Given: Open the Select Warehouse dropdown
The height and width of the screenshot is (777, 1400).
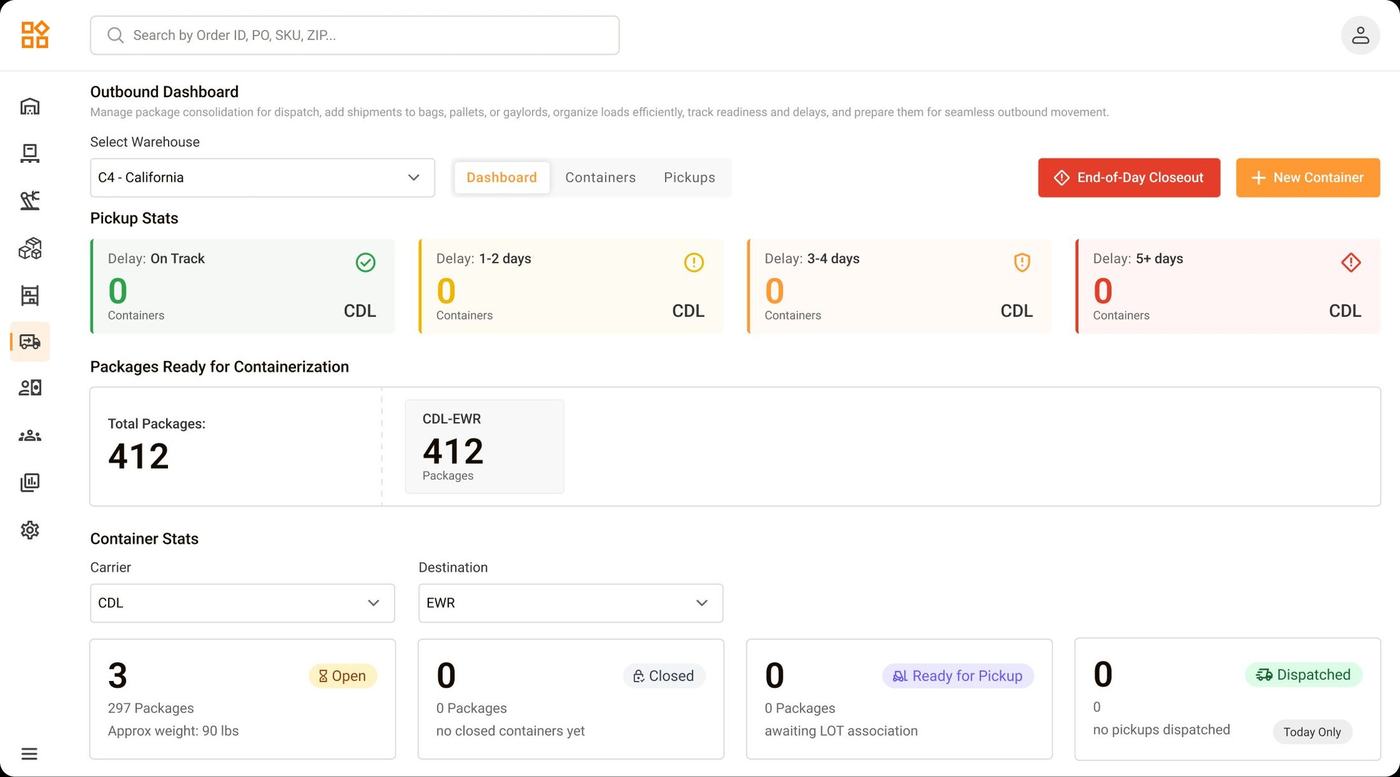Looking at the screenshot, I should 262,178.
